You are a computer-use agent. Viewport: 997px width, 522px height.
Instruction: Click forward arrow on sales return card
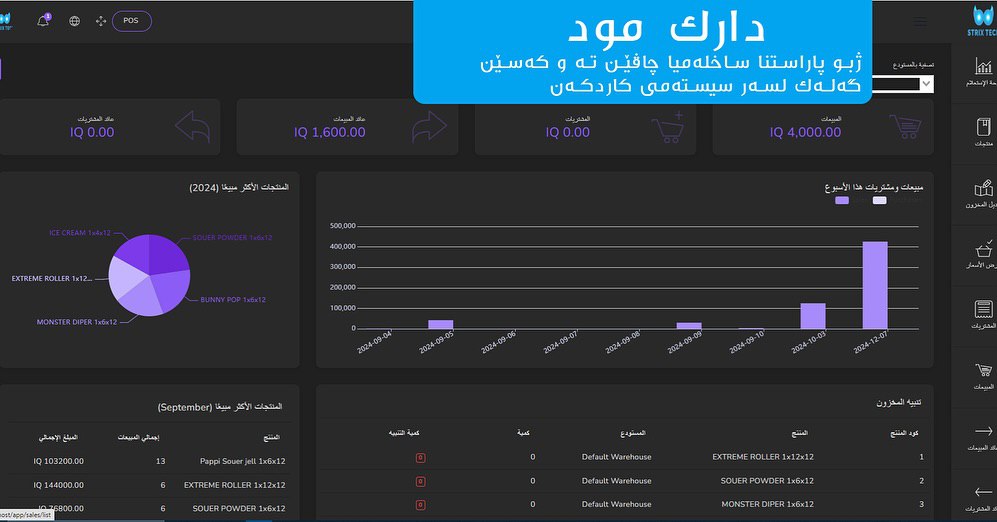click(429, 127)
